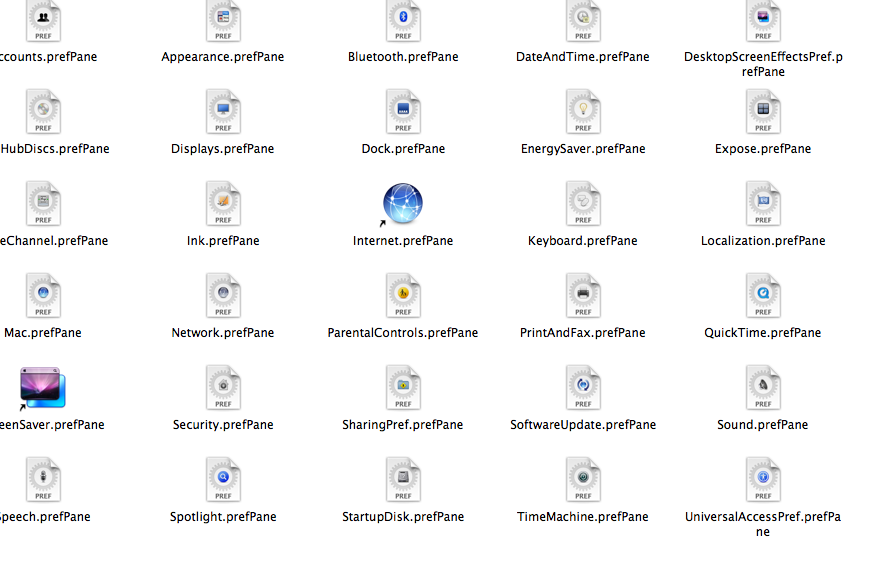This screenshot has width=874, height=570.
Task: Click the Keyboard.prefPane icon
Action: (583, 203)
